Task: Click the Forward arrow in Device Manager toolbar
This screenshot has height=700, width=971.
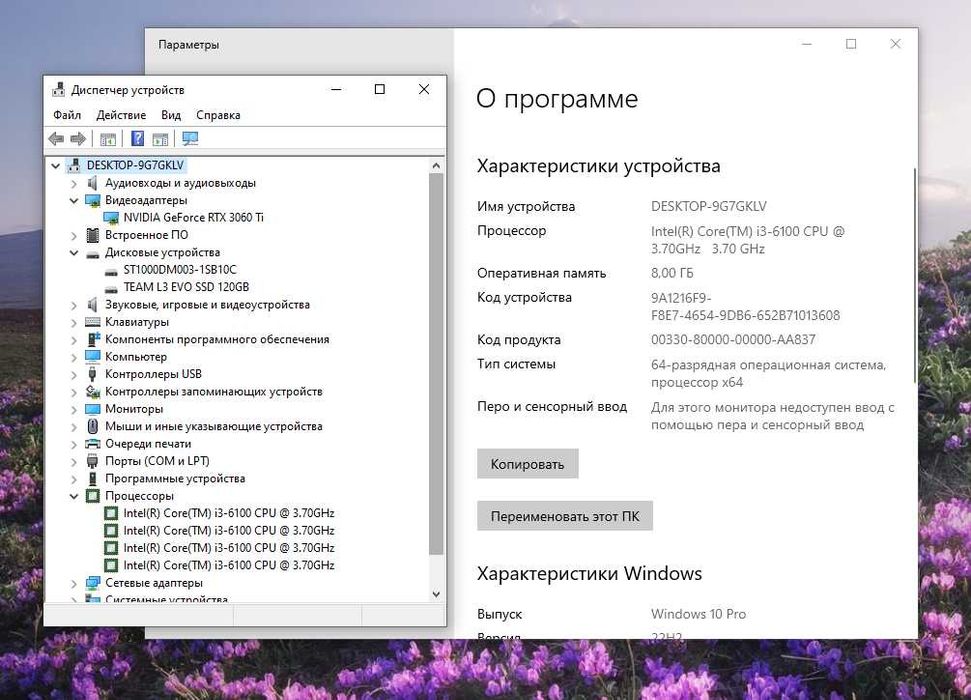Action: [x=78, y=139]
